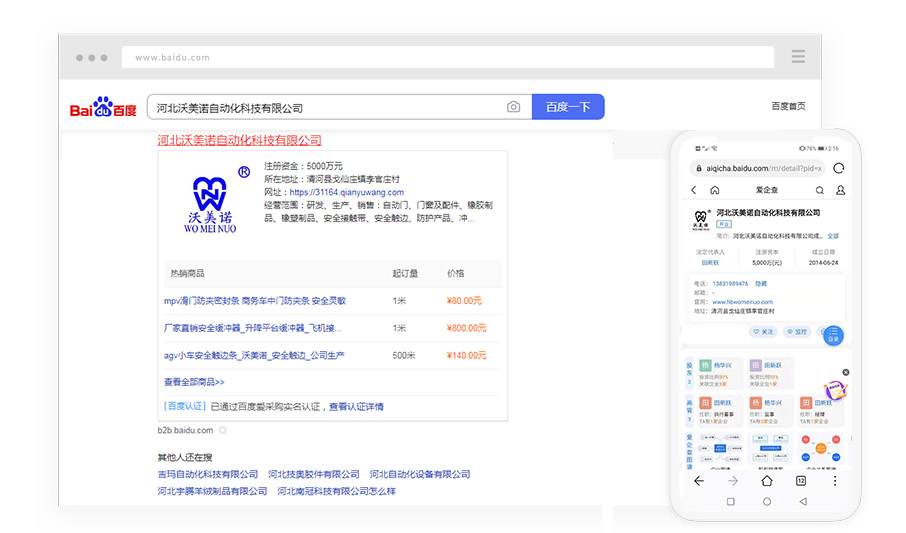Open image search via camera icon
The image size is (906, 533).
(x=513, y=107)
